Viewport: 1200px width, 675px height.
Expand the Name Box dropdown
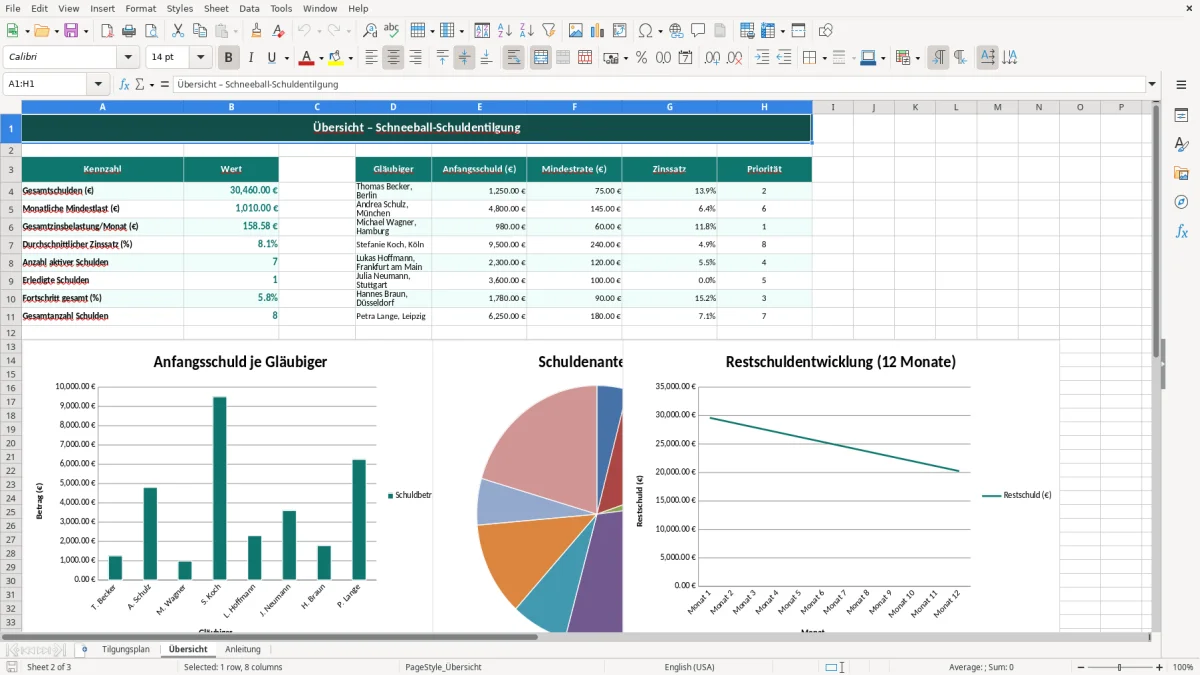98,84
